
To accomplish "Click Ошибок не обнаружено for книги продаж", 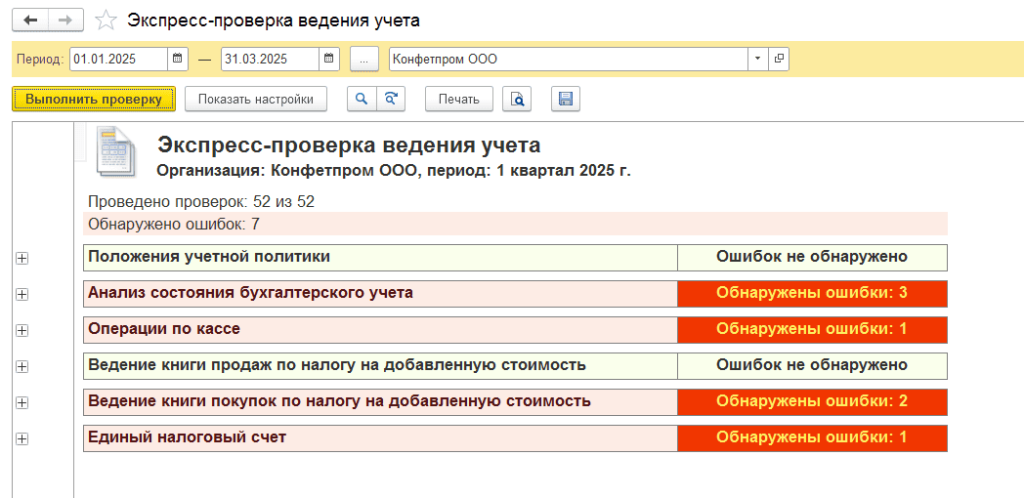I will click(812, 366).
